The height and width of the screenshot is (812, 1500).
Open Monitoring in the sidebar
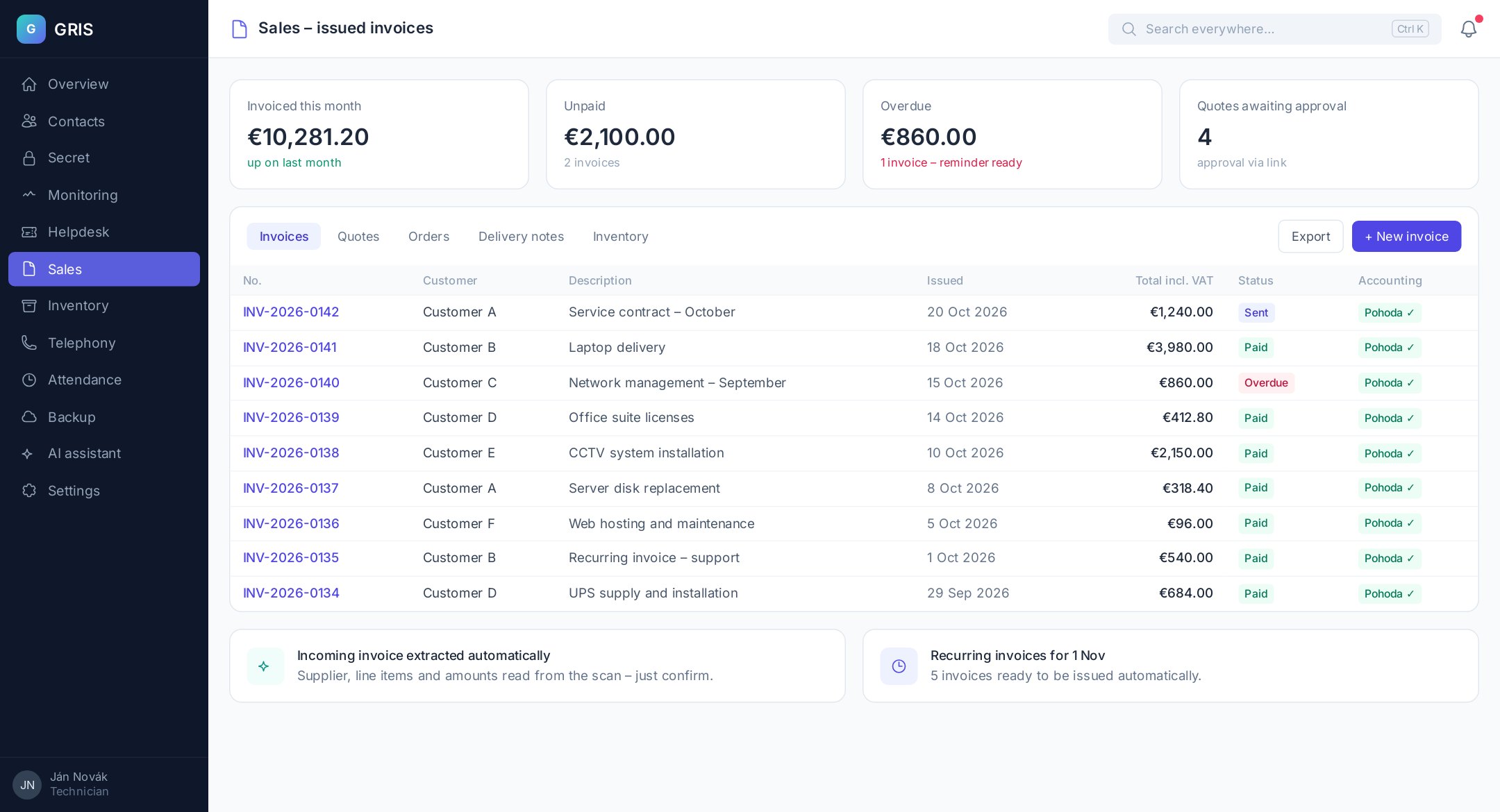104,195
